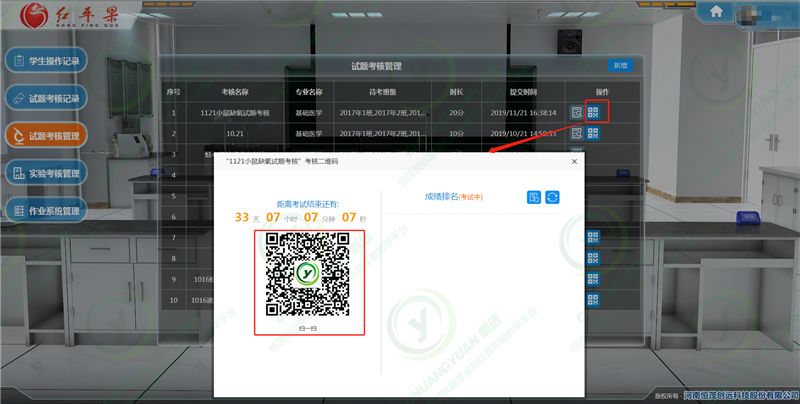Click the 2019/11/21 16:38:14 timestamp cell
The width and height of the screenshot is (800, 404).
coord(523,113)
